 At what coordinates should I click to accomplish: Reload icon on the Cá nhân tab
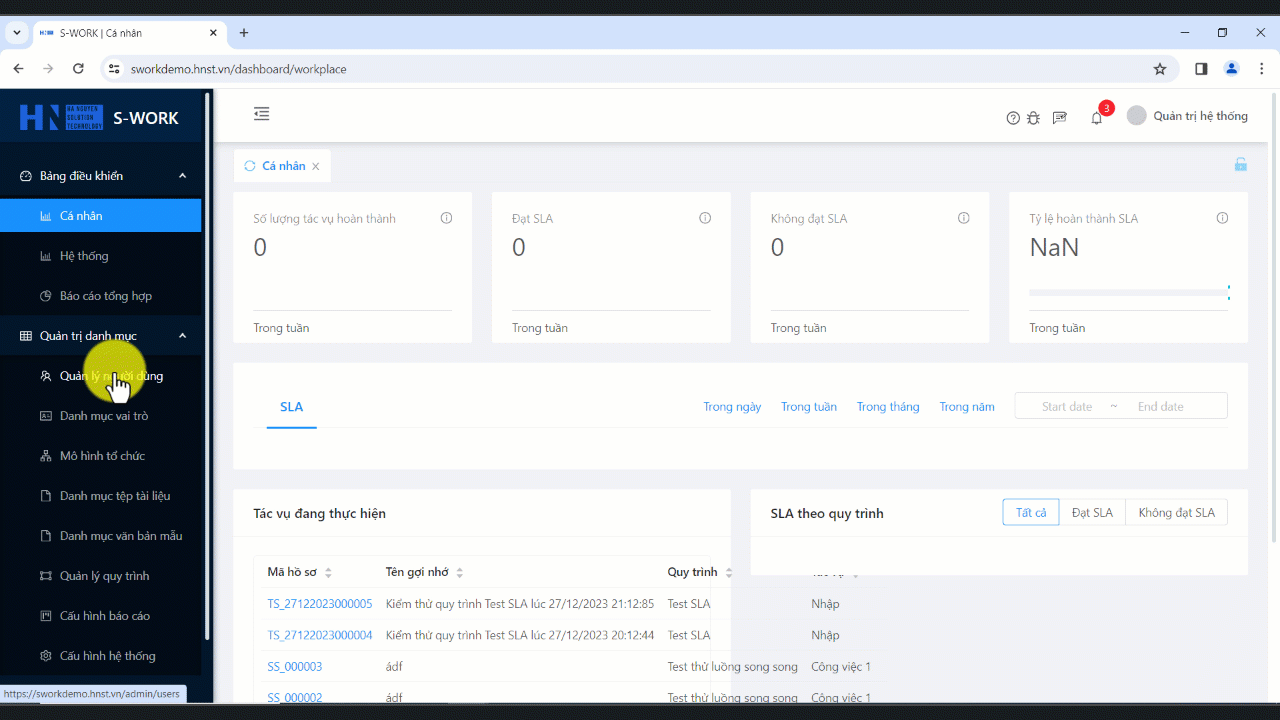click(x=250, y=166)
